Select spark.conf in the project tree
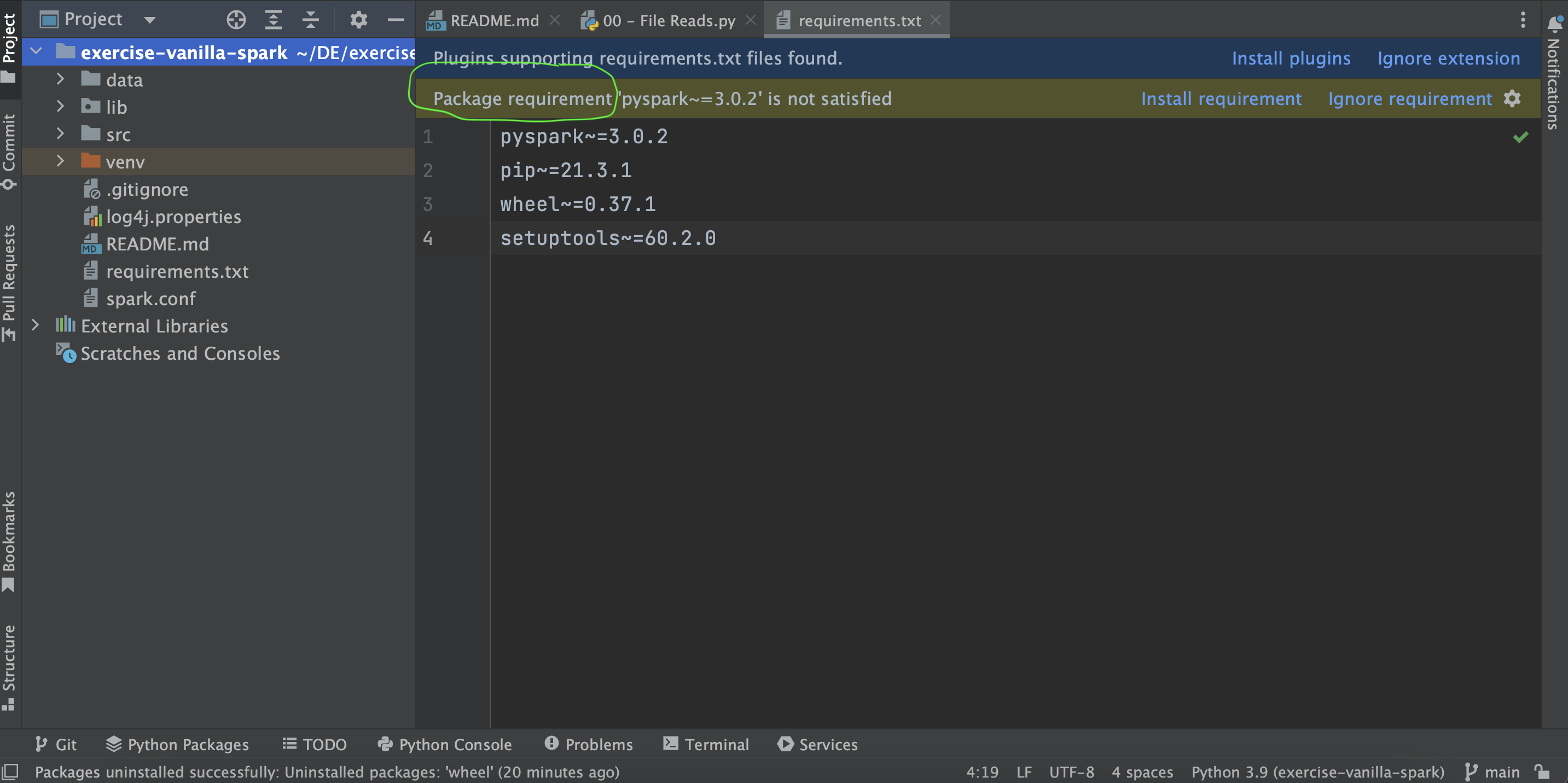This screenshot has width=1568, height=783. pos(150,299)
